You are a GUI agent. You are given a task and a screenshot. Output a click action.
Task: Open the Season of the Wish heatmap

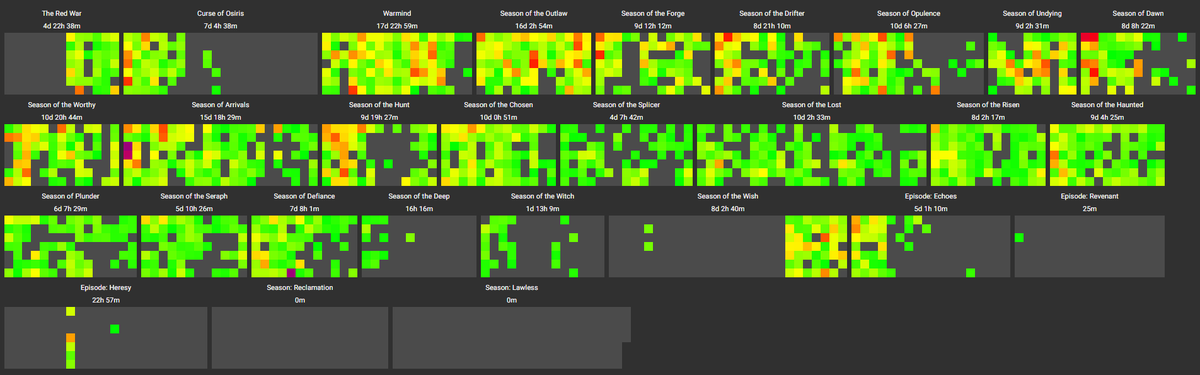click(727, 247)
